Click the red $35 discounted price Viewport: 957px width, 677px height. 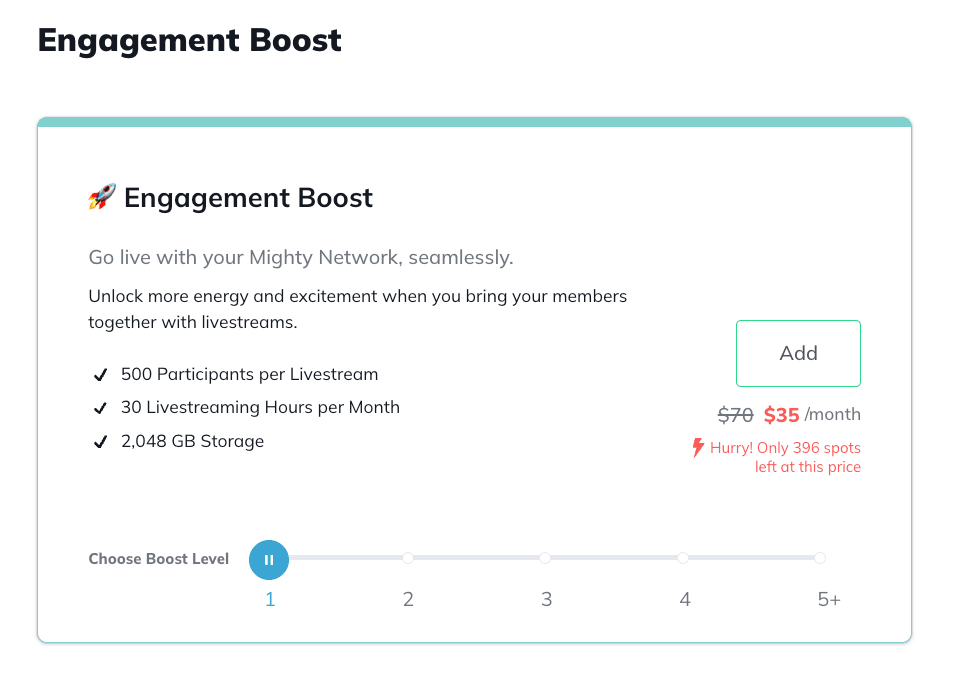tap(781, 415)
